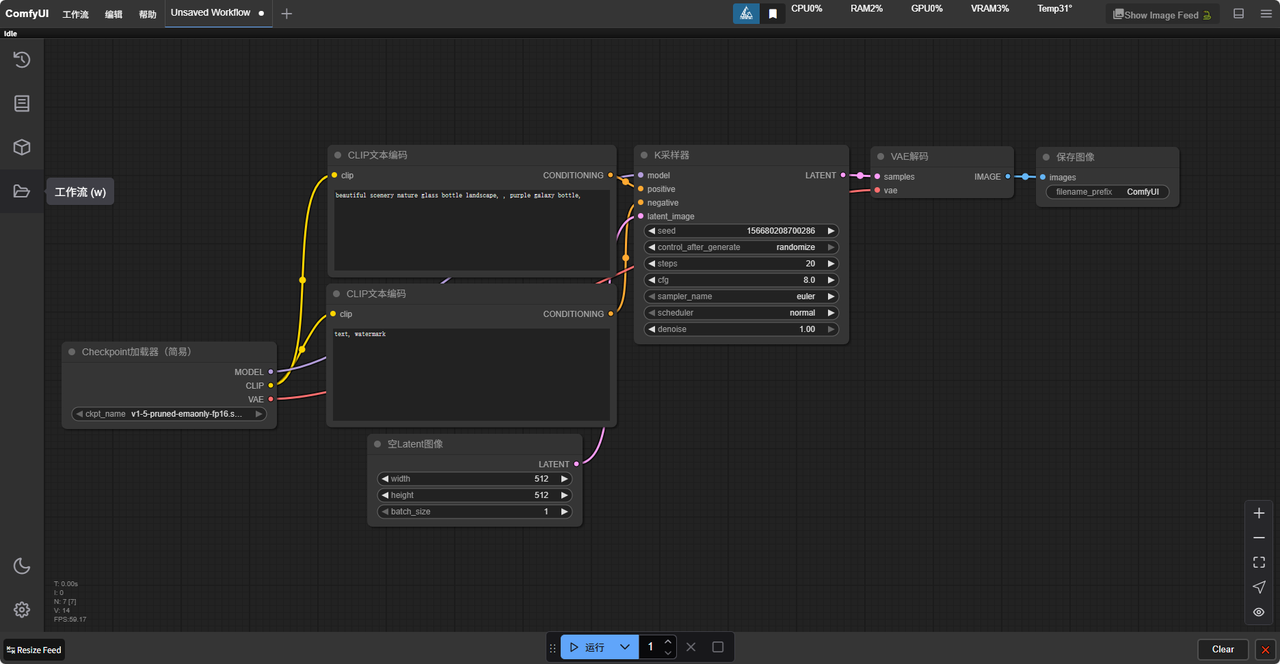Click the square clear-pending icon in run bar
The width and height of the screenshot is (1280, 664).
click(718, 647)
